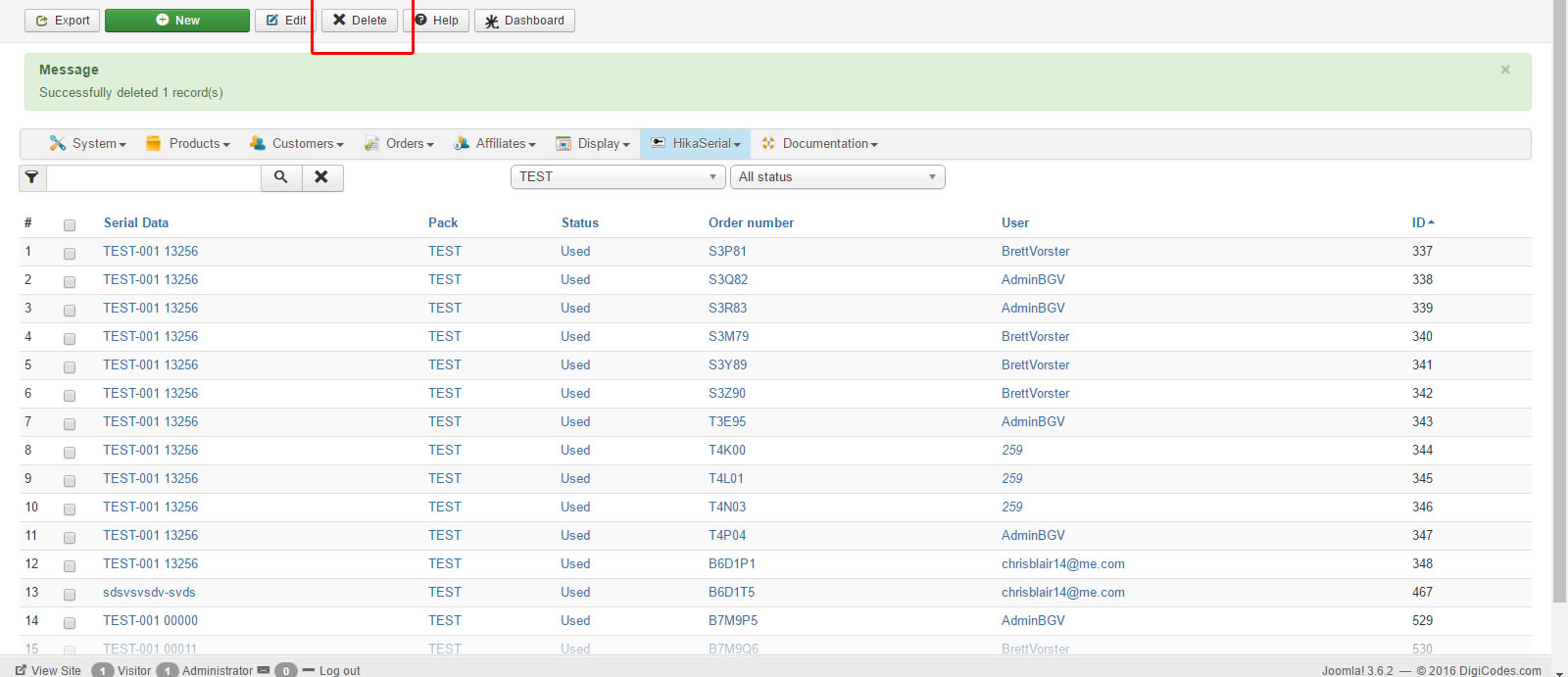
Task: Click into the search filter text field
Action: [x=153, y=177]
